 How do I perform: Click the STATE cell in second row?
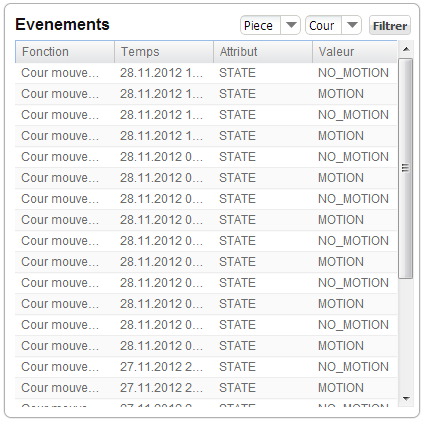pos(237,94)
